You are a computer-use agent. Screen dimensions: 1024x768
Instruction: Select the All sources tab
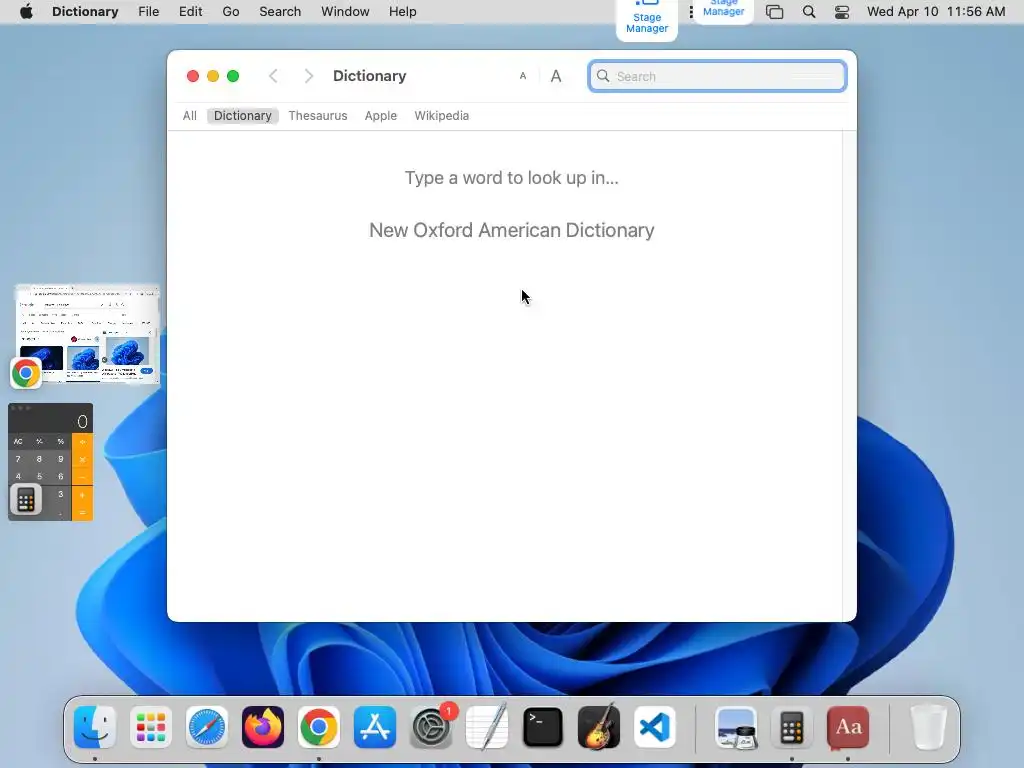[189, 116]
